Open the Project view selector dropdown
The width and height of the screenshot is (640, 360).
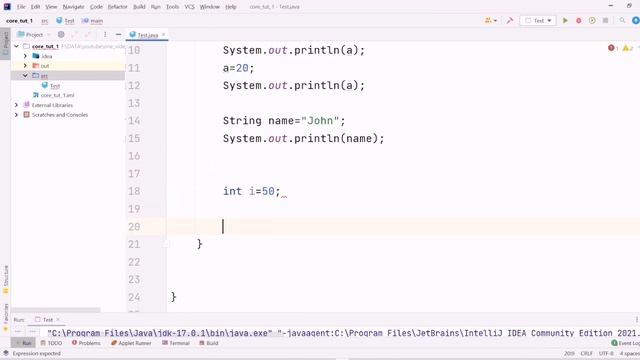tap(34, 35)
